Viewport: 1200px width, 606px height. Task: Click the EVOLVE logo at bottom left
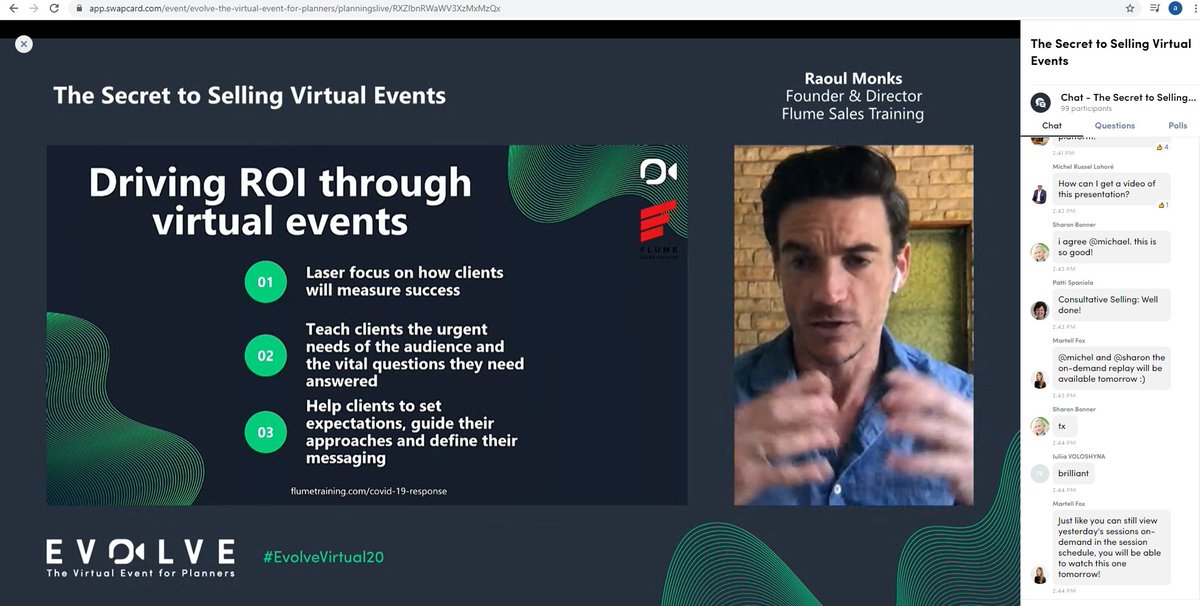coord(140,558)
